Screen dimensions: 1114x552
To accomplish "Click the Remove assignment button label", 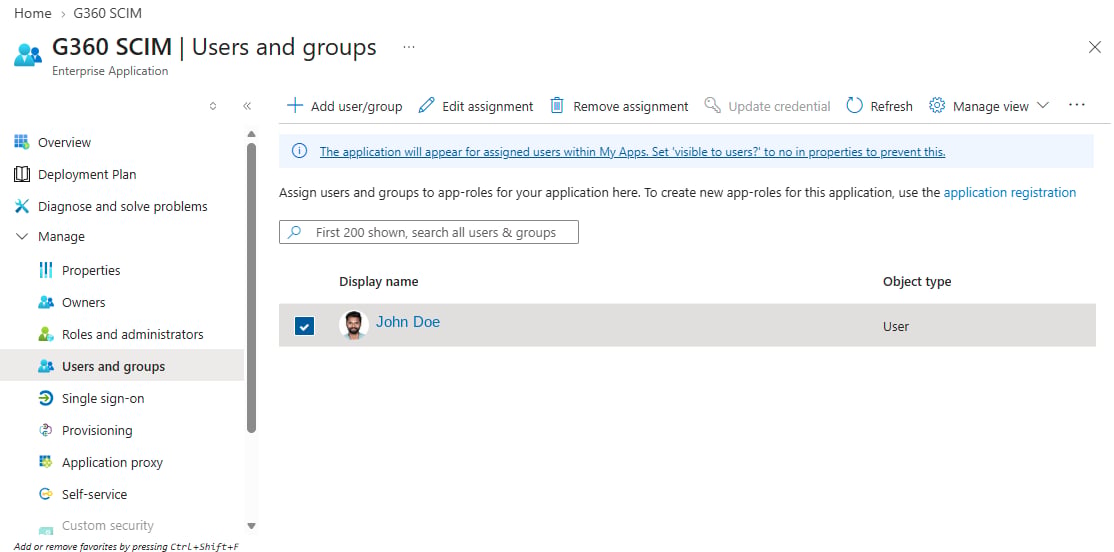I will [x=631, y=106].
